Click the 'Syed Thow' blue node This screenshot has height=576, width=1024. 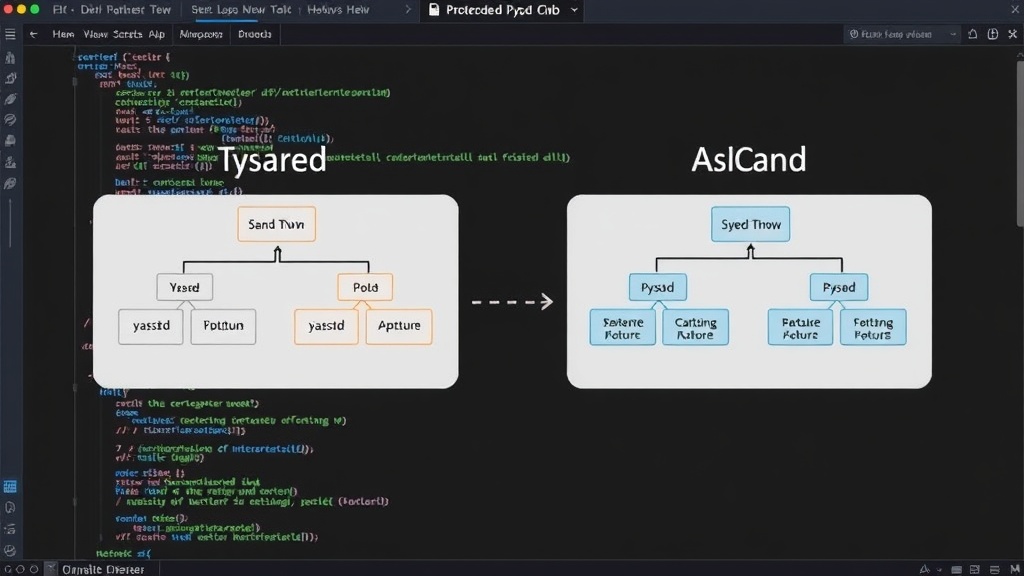[x=750, y=224]
